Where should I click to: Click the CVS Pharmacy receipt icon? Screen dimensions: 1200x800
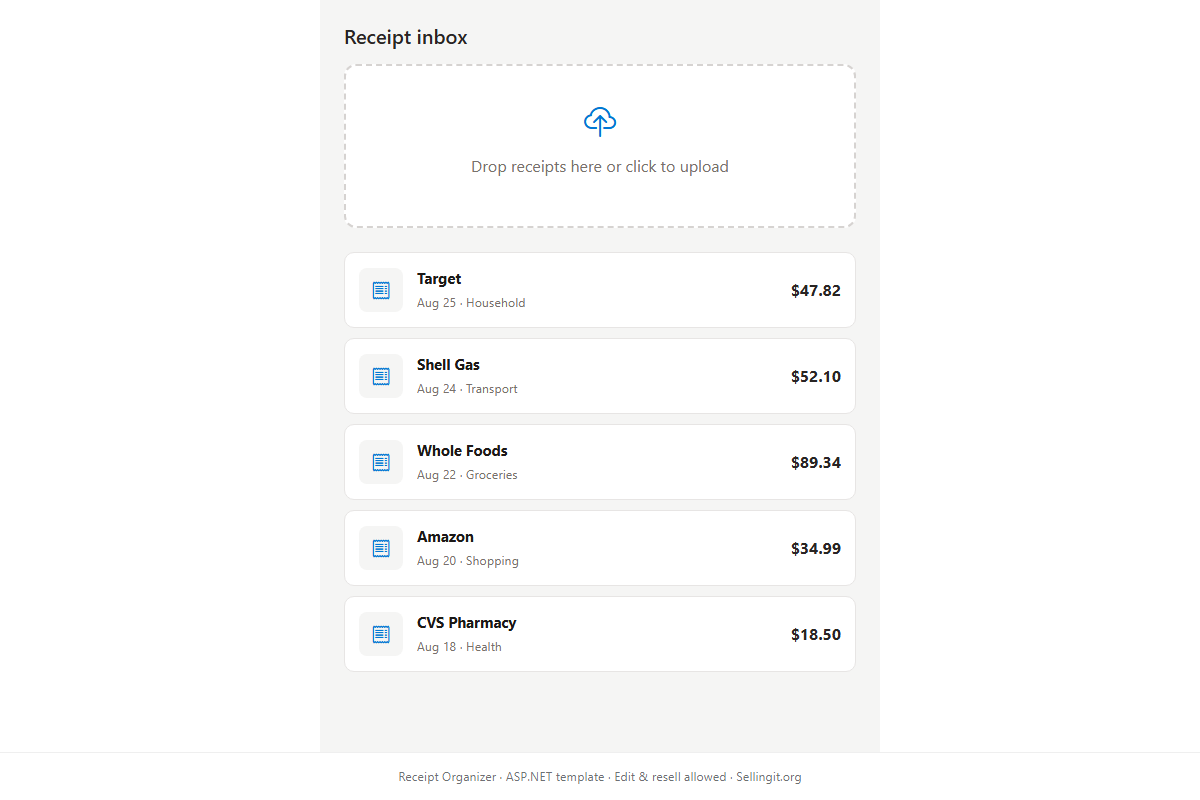[x=381, y=634]
